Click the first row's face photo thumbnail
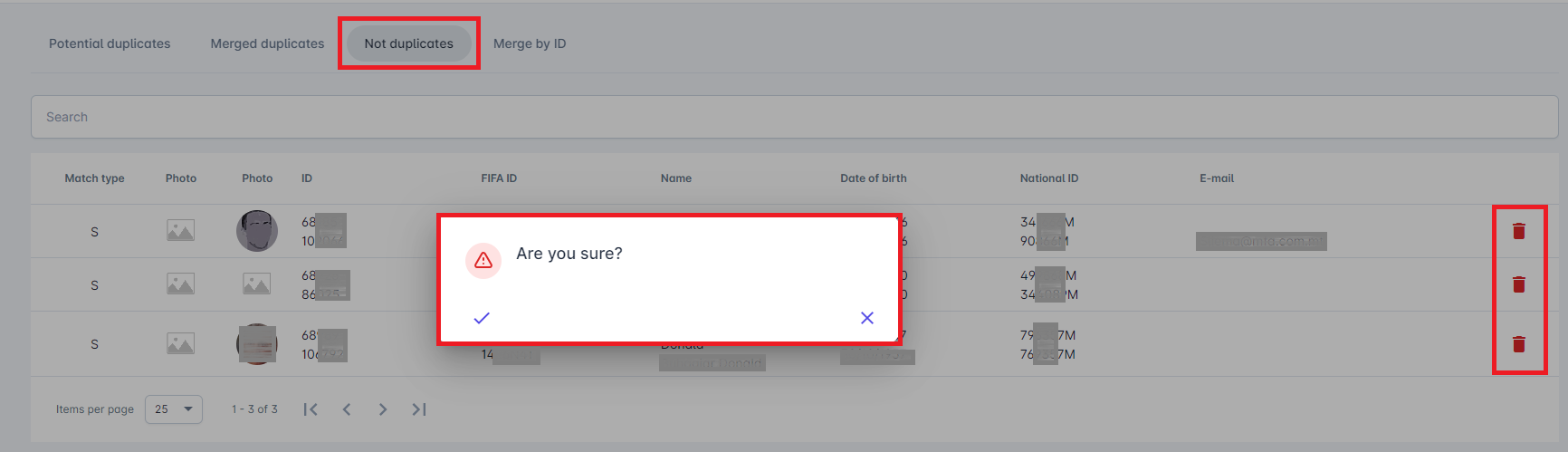This screenshot has width=1568, height=452. click(257, 231)
